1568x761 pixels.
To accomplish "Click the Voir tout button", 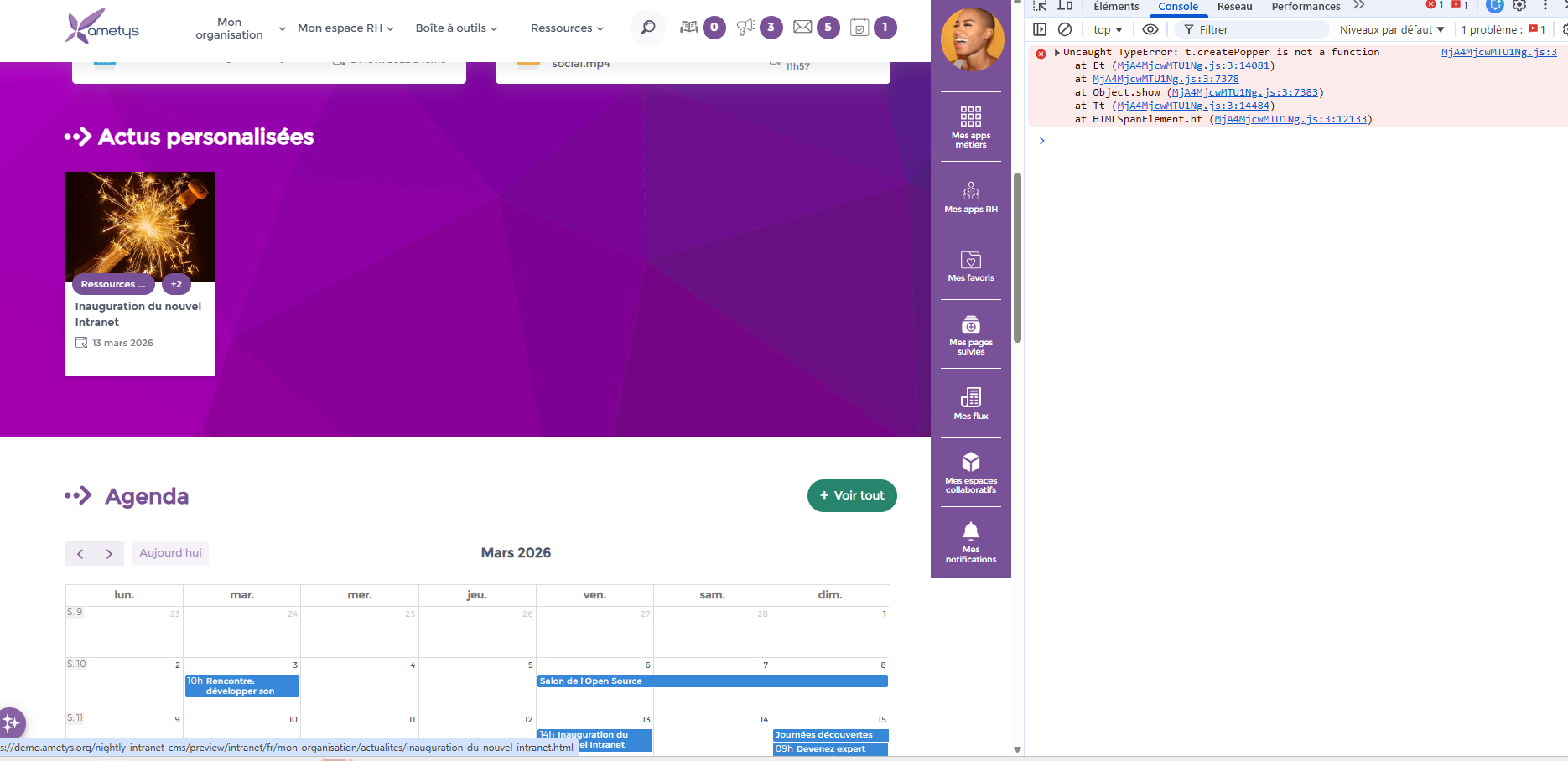I will (x=852, y=495).
